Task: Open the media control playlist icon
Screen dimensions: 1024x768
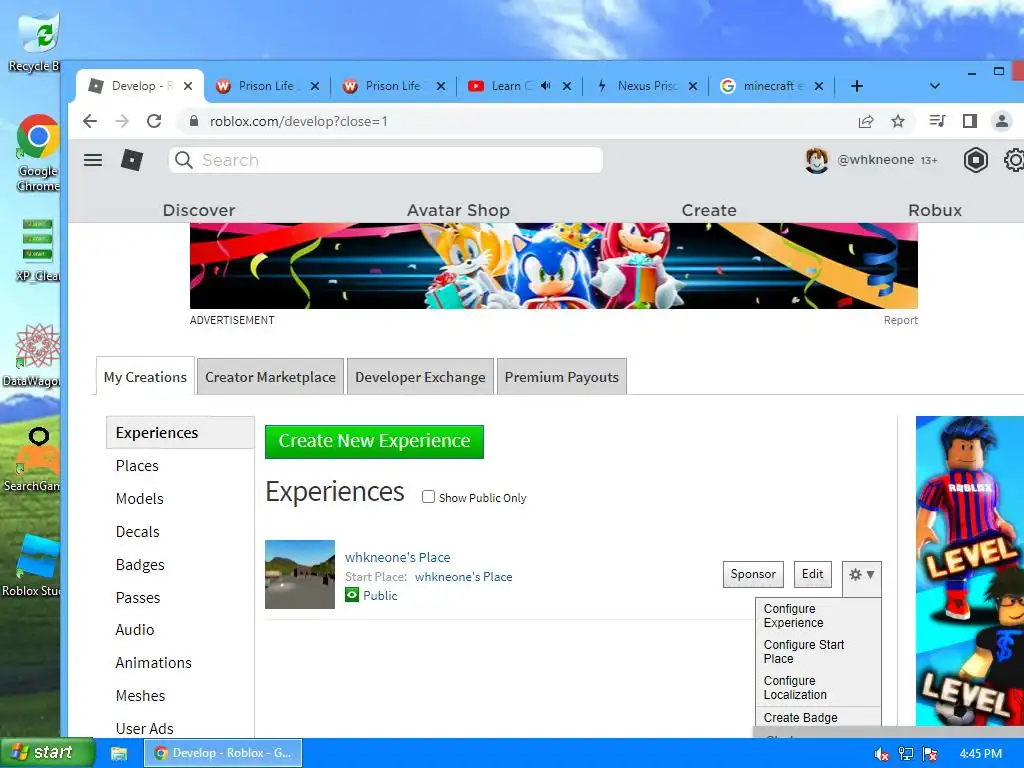Action: point(937,121)
